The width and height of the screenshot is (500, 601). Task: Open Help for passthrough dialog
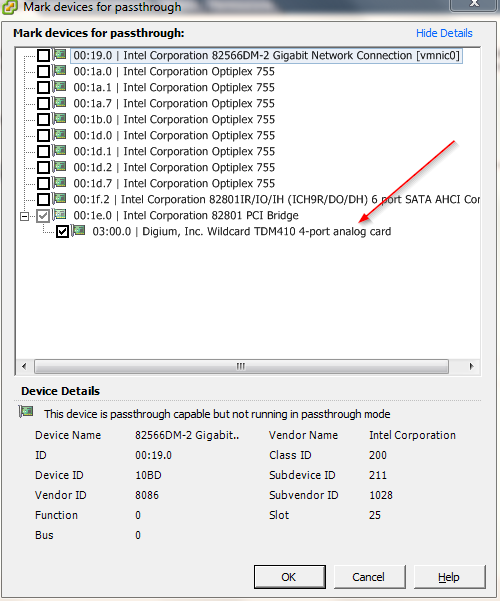click(449, 577)
